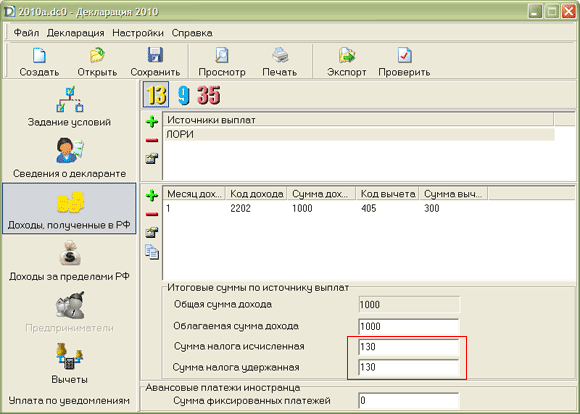Screen dimensions: 580x414
Task: Select the ЛОРИ payment source row
Action: (359, 134)
